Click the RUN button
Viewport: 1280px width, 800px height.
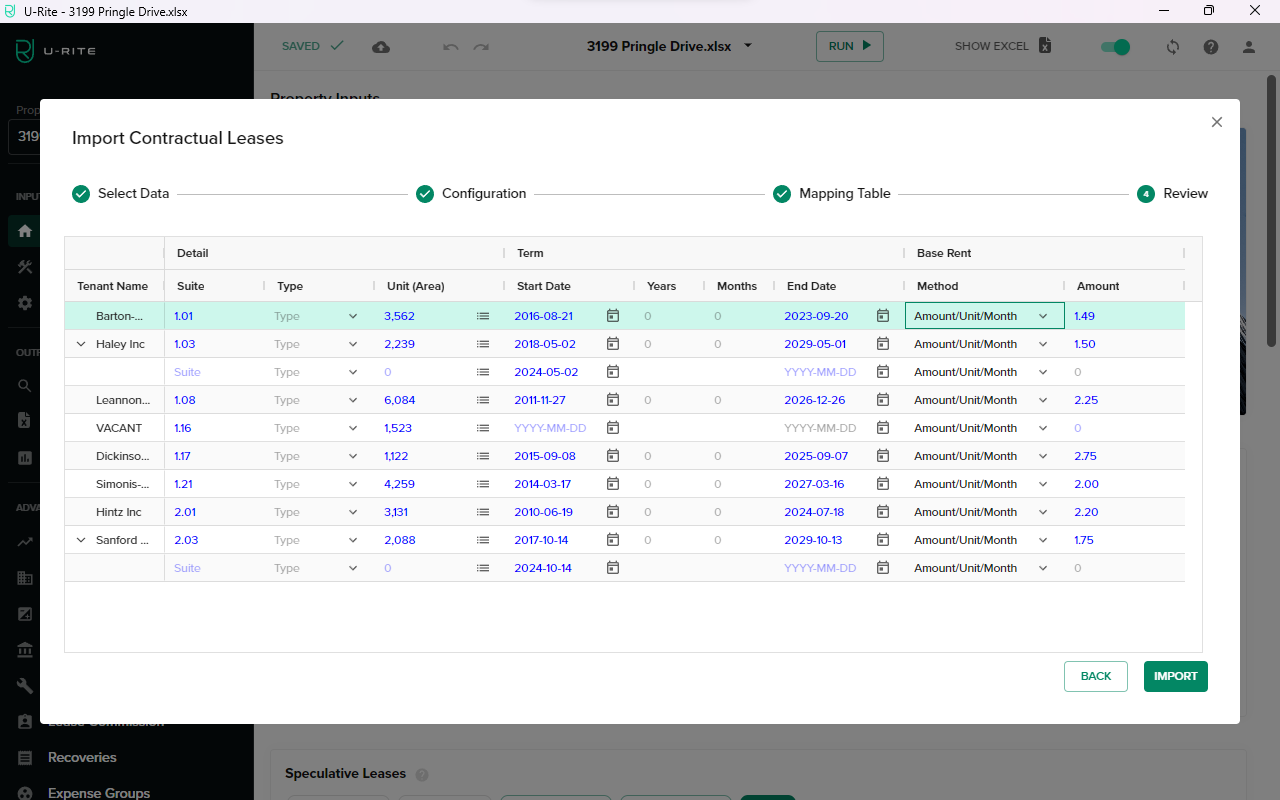pos(849,46)
